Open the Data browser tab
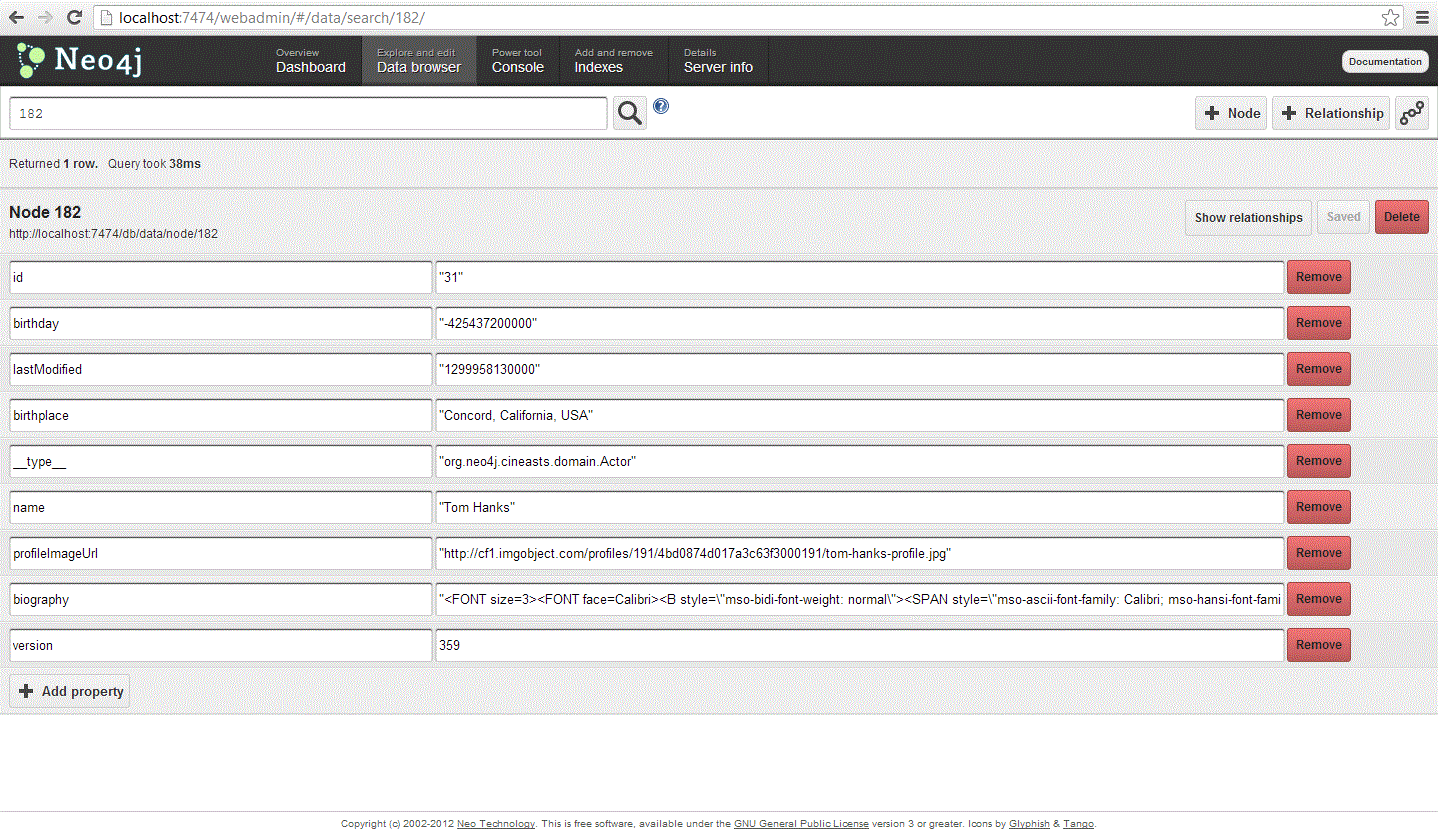Screen dimensions: 1438x835 click(x=419, y=61)
